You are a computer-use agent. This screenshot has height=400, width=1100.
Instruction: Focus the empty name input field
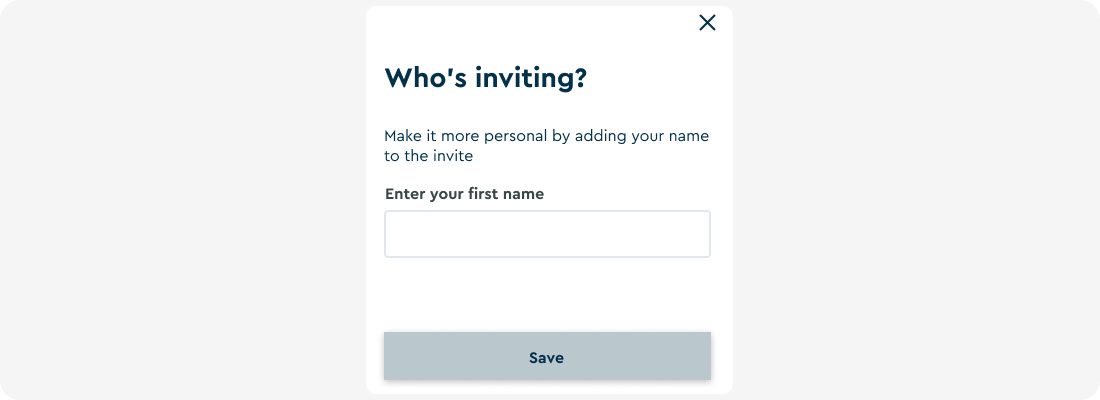coord(547,234)
